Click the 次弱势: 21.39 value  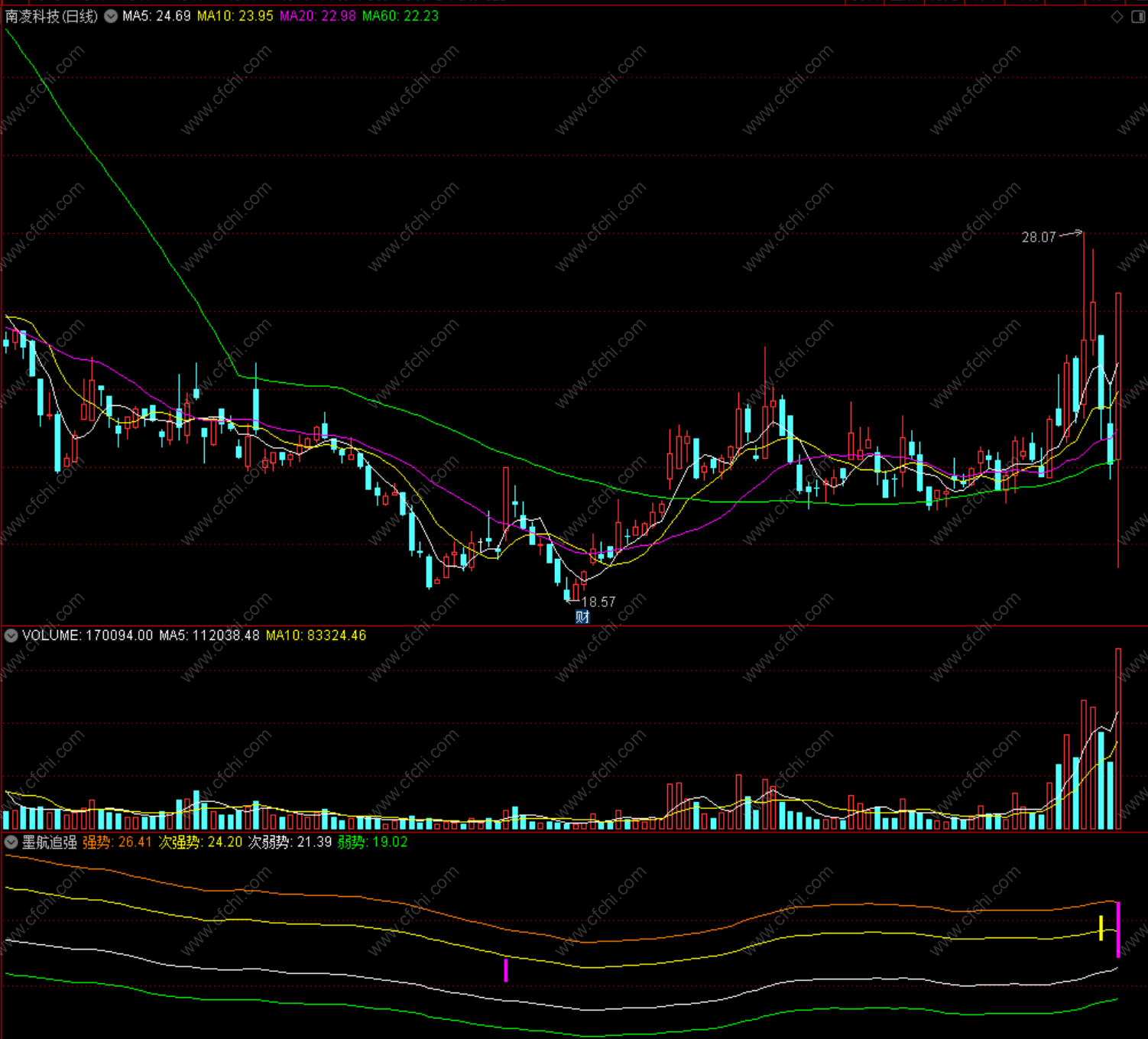tap(290, 843)
